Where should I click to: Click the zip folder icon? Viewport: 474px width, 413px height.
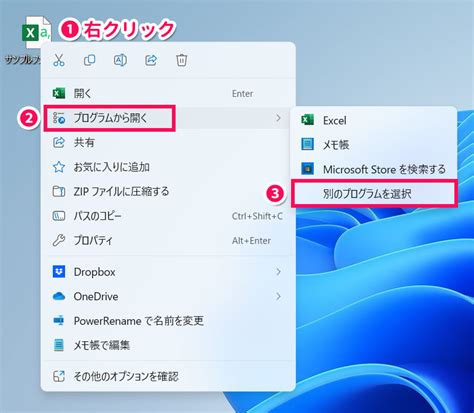point(59,192)
